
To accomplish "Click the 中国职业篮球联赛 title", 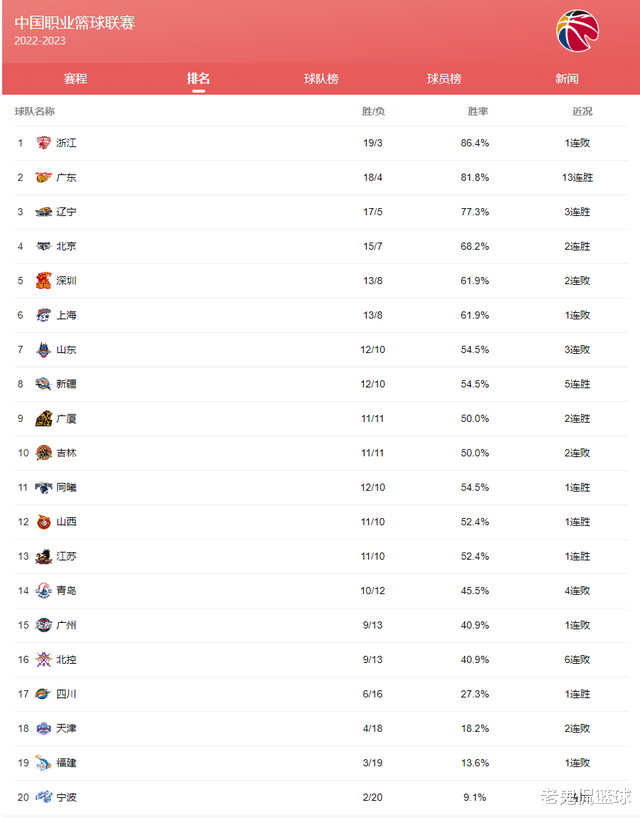I will pos(75,22).
